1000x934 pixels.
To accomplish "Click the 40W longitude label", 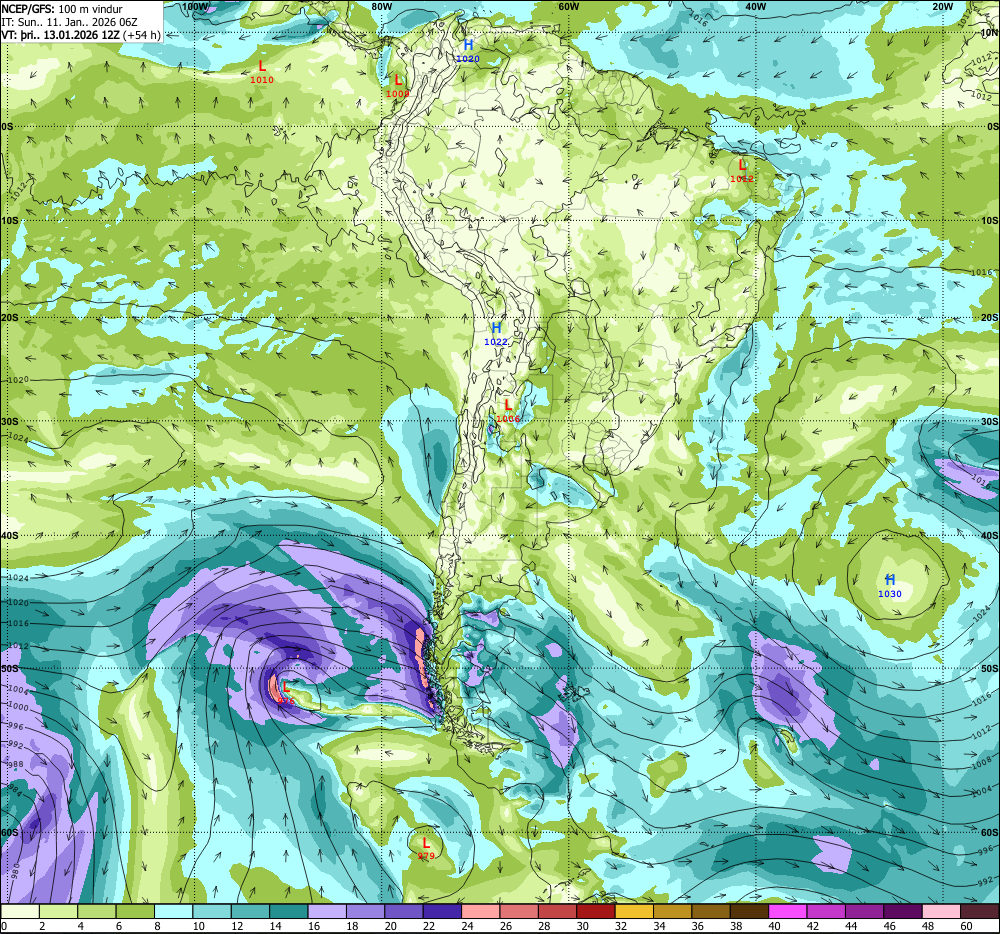I will point(755,6).
